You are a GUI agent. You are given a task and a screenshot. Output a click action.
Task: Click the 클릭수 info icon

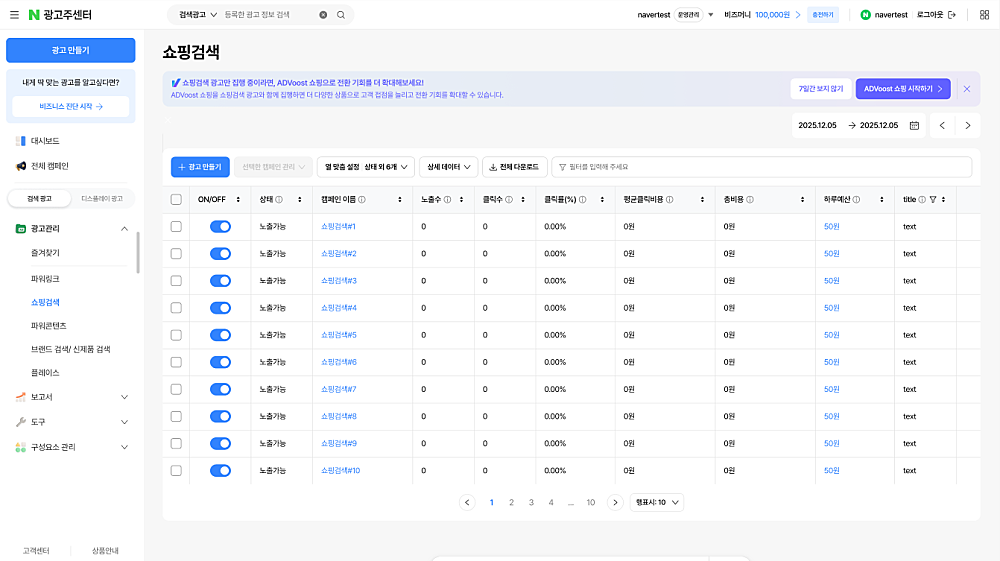(509, 200)
